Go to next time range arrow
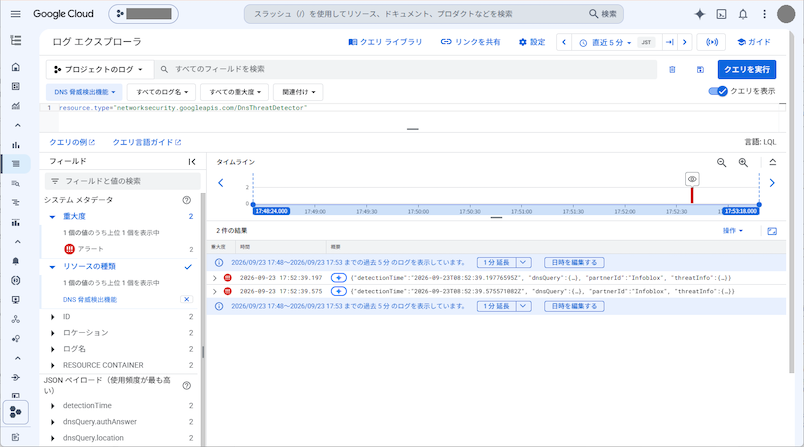804x447 pixels. click(685, 42)
